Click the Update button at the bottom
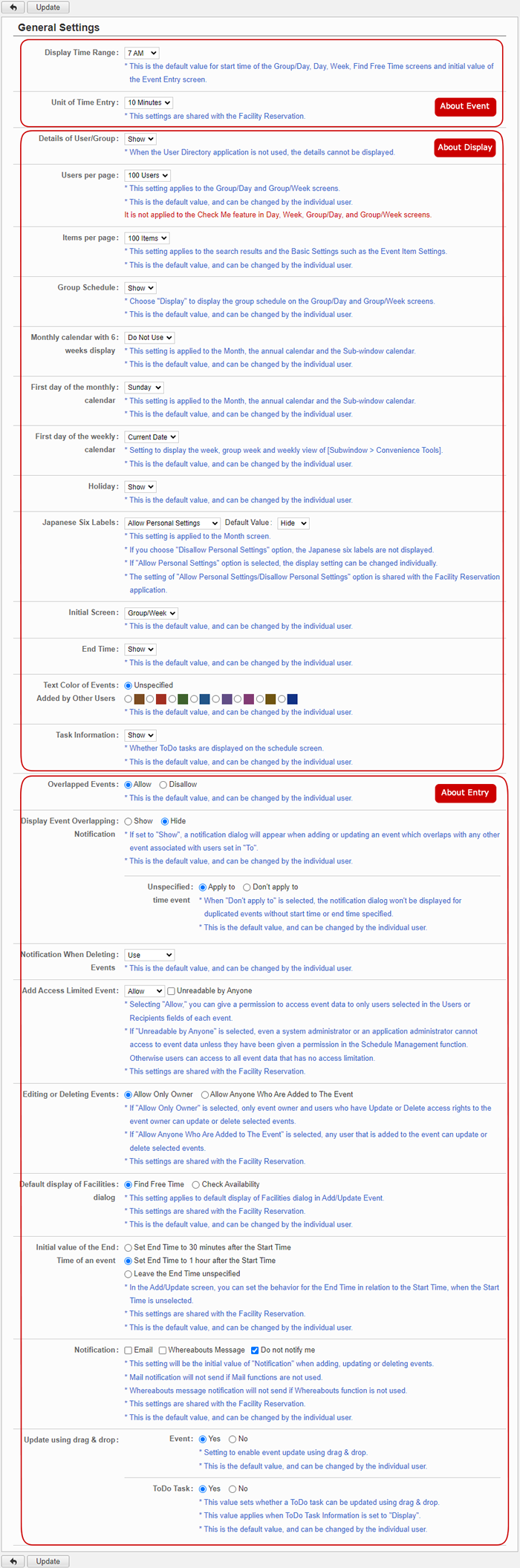The height and width of the screenshot is (1568, 520). point(48,1561)
